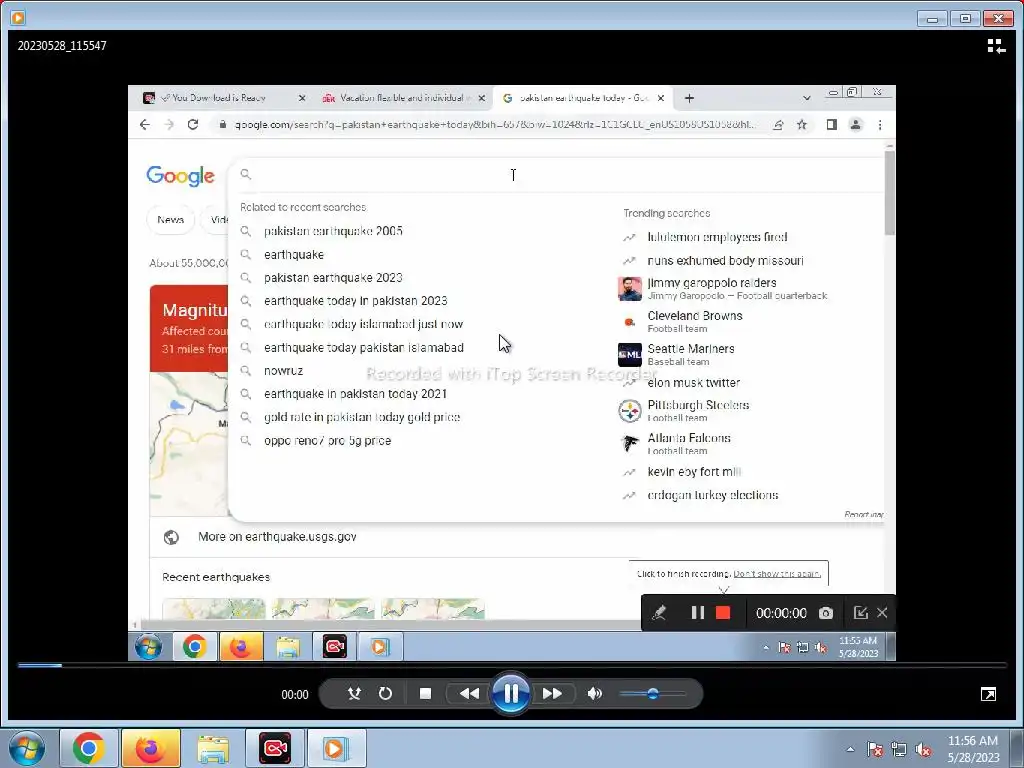
Task: Open the Windows Start menu
Action: 26,748
